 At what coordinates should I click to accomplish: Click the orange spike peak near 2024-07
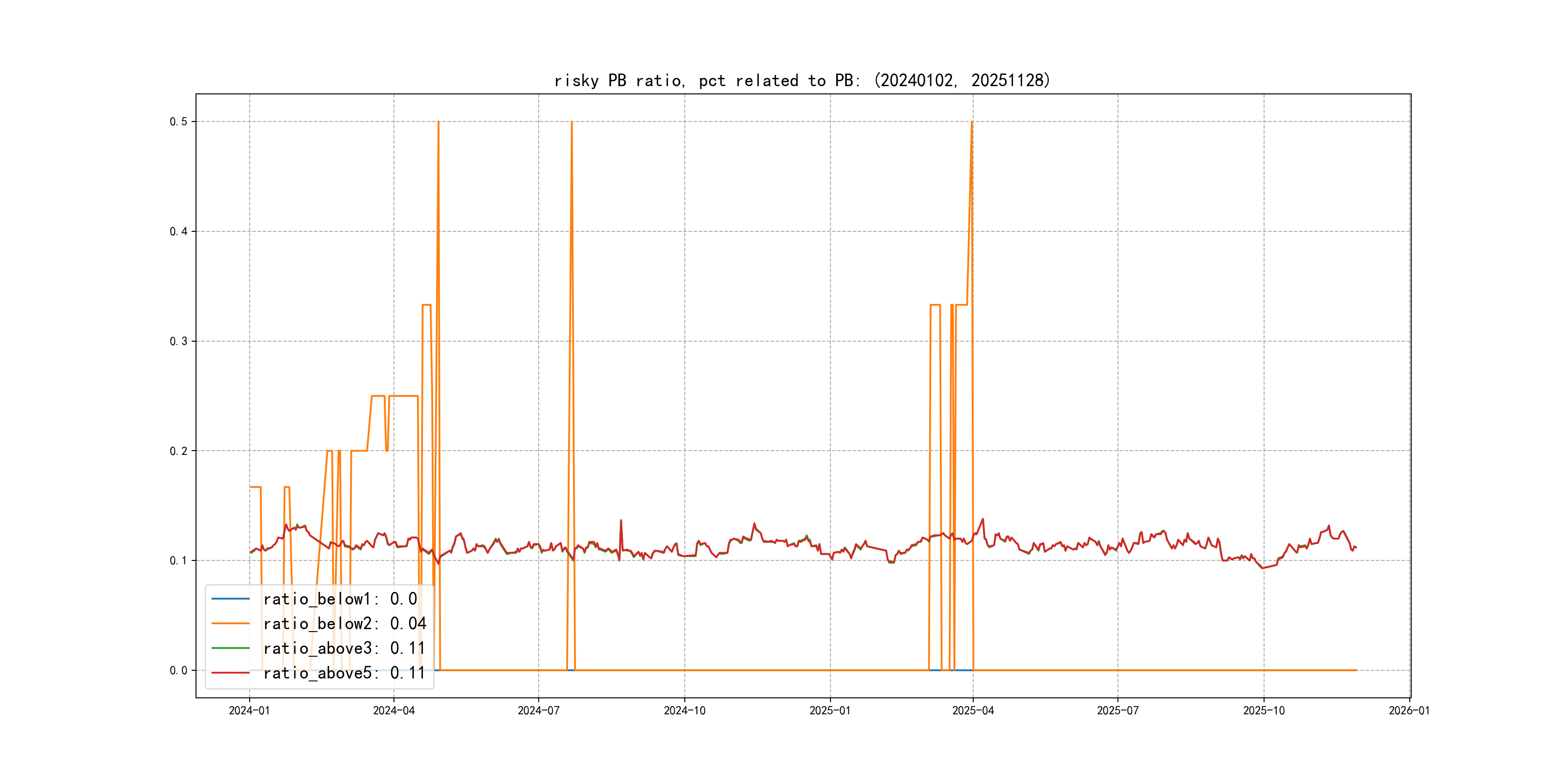point(572,122)
